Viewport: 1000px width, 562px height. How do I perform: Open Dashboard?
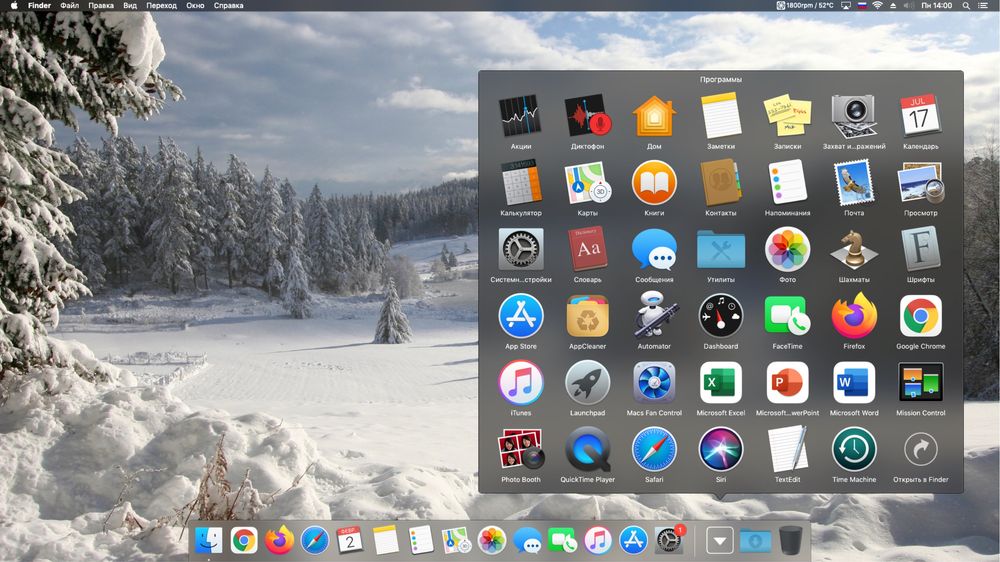pyautogui.click(x=721, y=316)
